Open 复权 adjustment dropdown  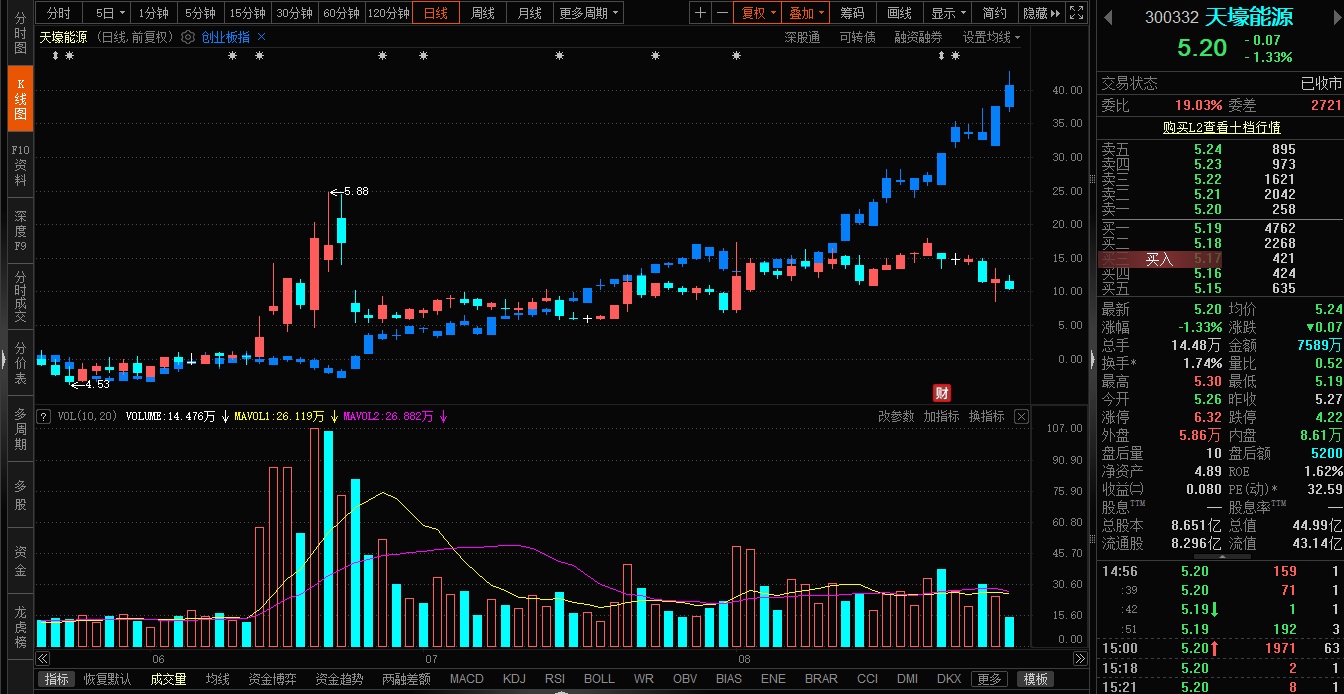pos(757,13)
